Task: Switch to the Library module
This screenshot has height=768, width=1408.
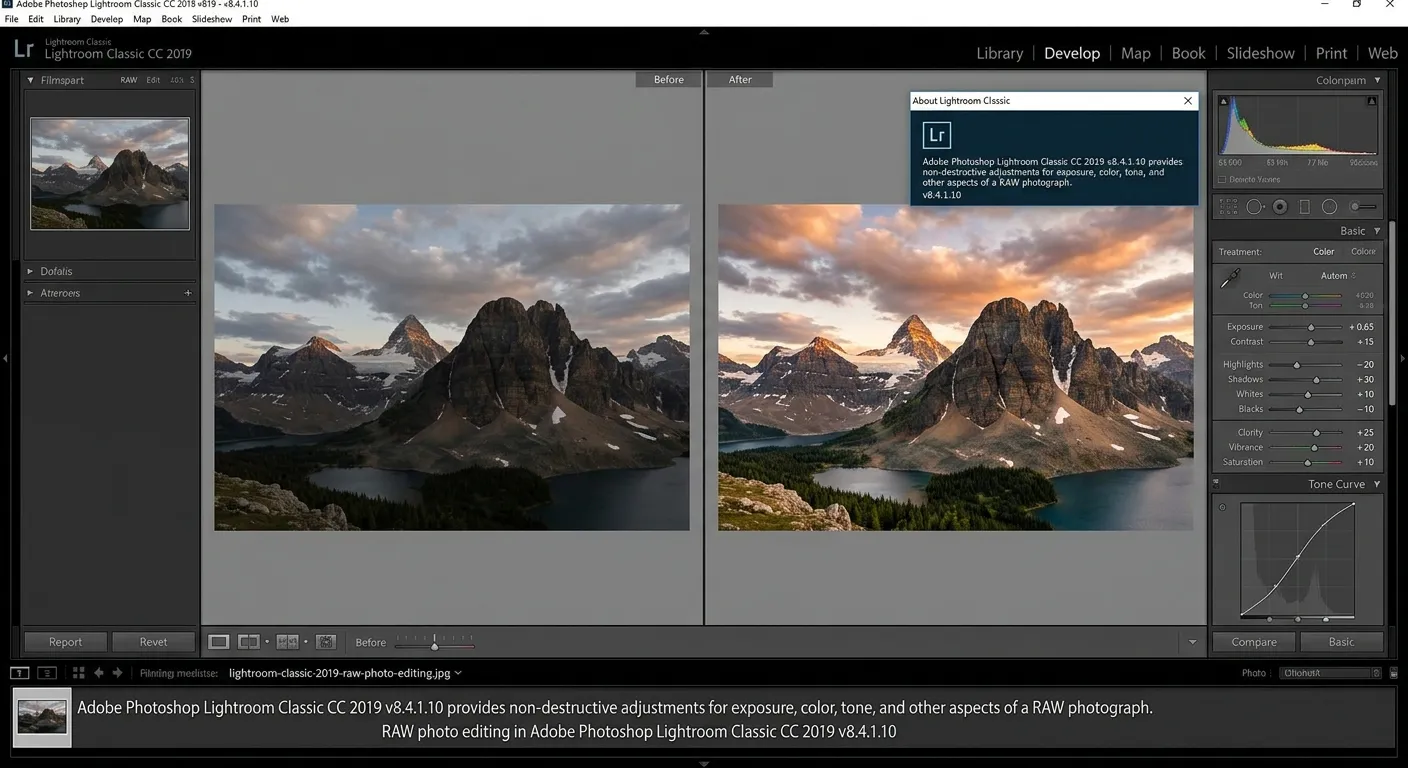Action: click(x=1000, y=53)
